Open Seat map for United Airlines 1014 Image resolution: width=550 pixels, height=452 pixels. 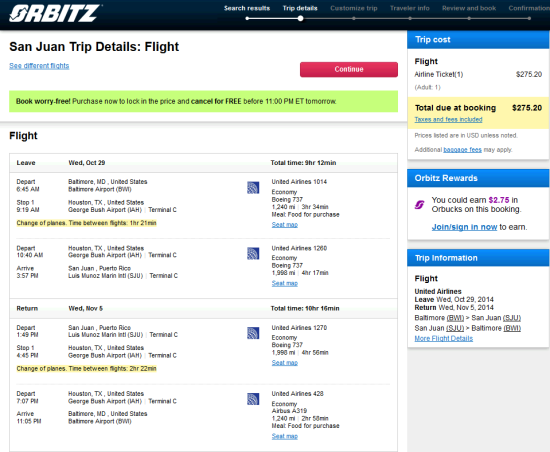(284, 225)
